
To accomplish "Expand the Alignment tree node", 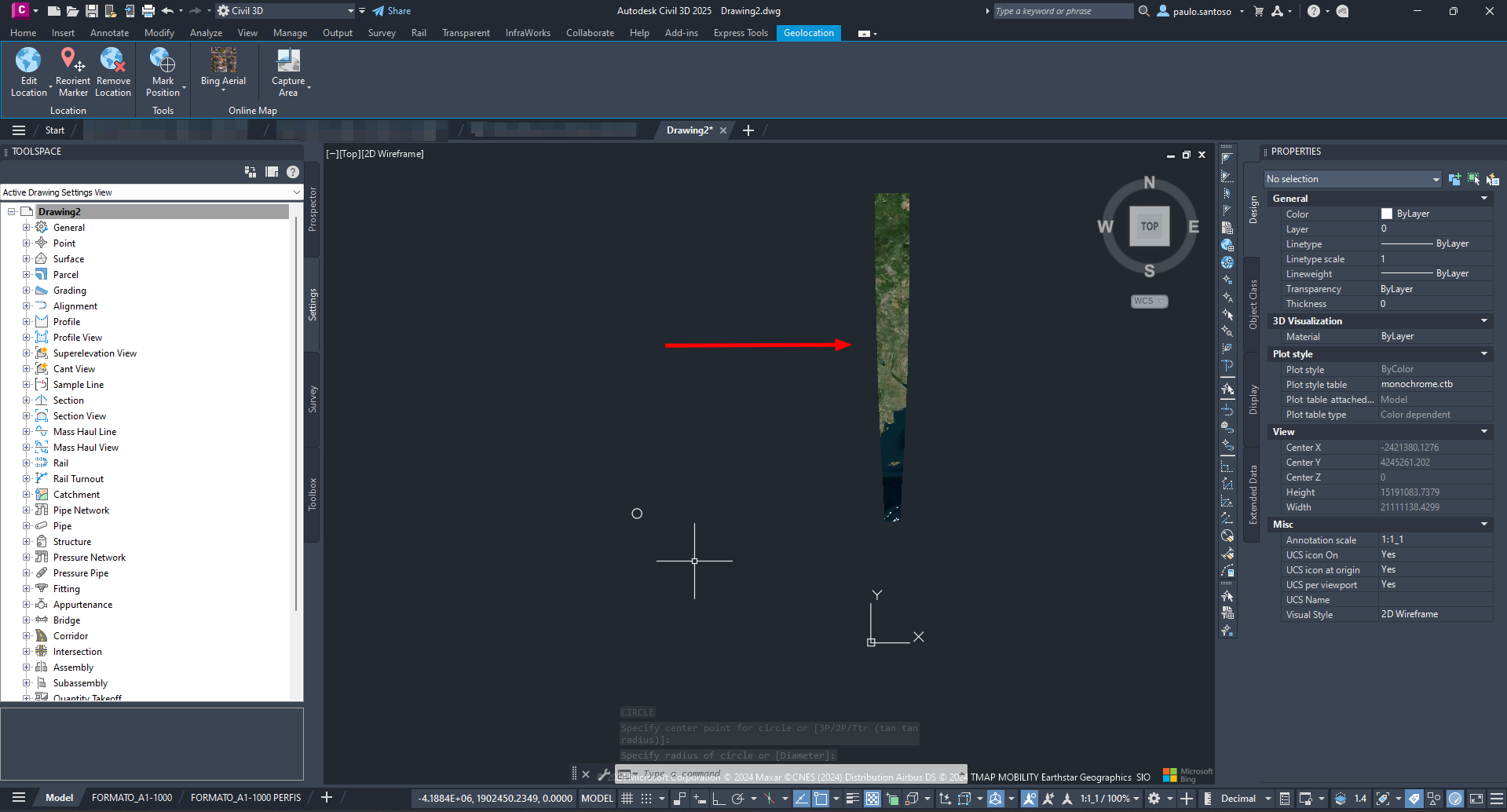I will click(26, 305).
